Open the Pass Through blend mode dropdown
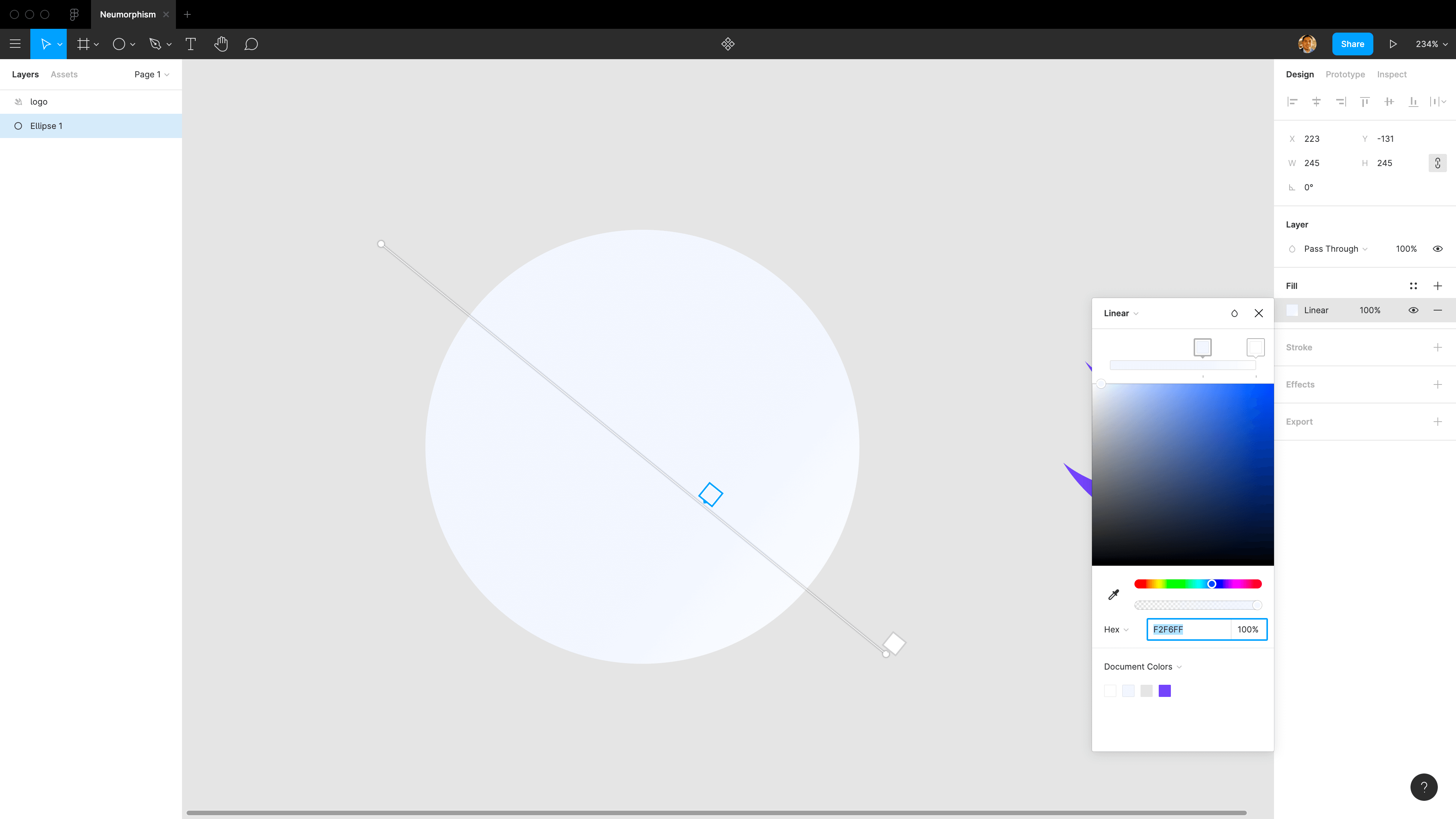This screenshot has width=1456, height=819. click(1335, 249)
